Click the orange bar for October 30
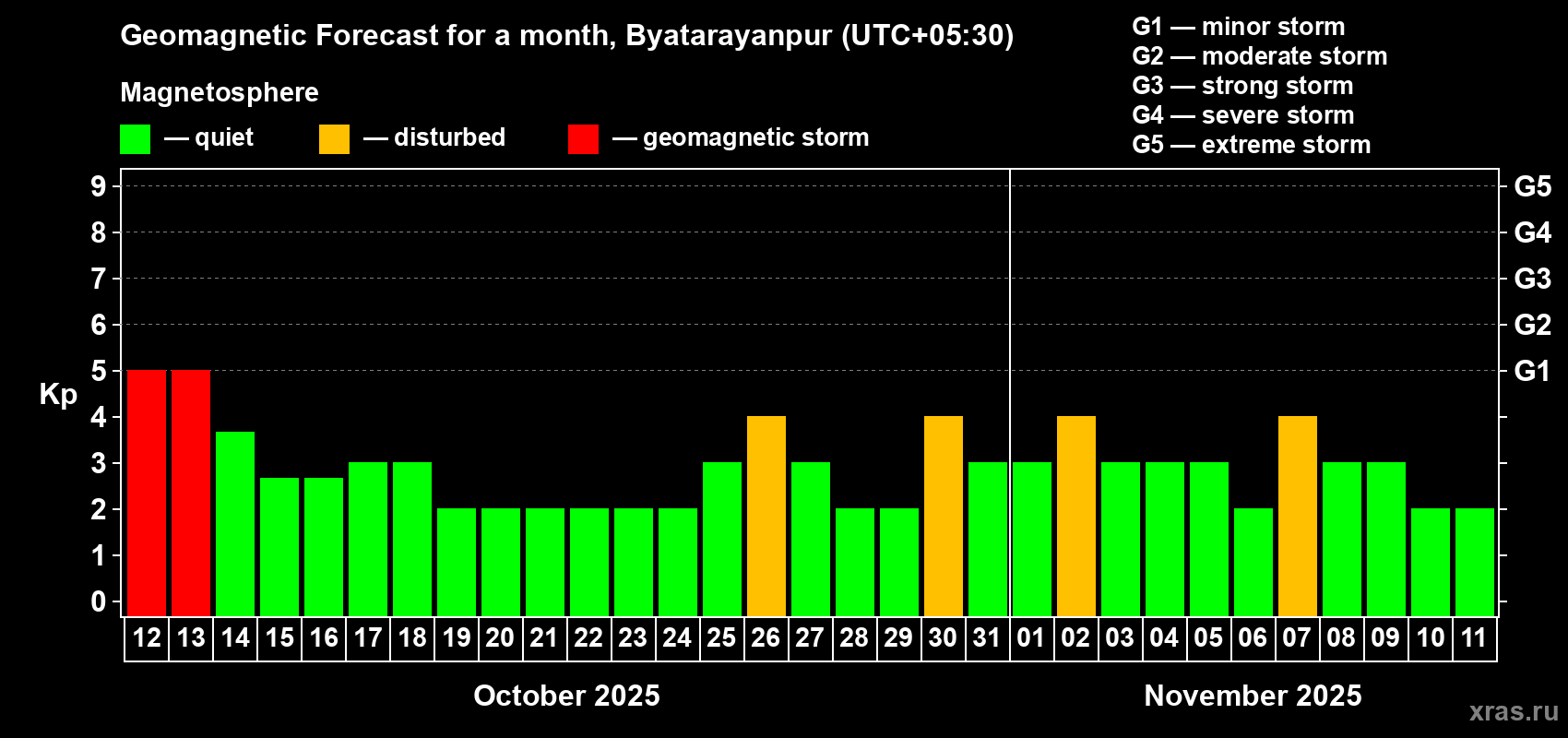1568x738 pixels. point(944,516)
